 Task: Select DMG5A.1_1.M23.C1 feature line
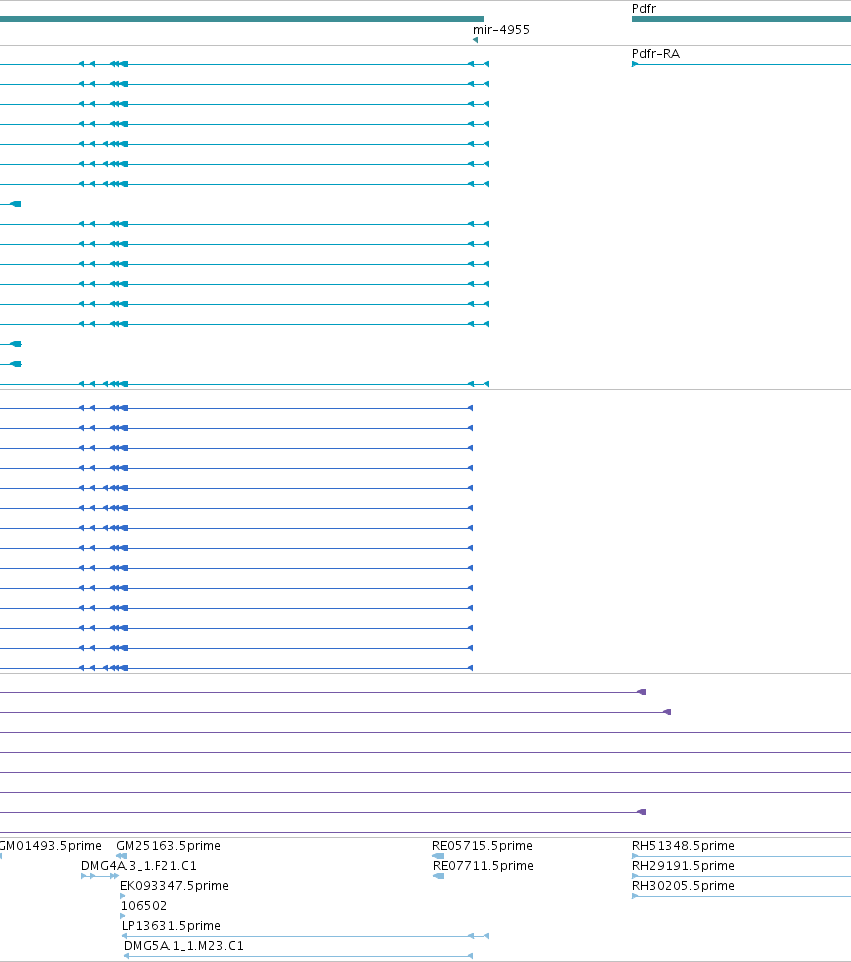pyautogui.click(x=298, y=956)
